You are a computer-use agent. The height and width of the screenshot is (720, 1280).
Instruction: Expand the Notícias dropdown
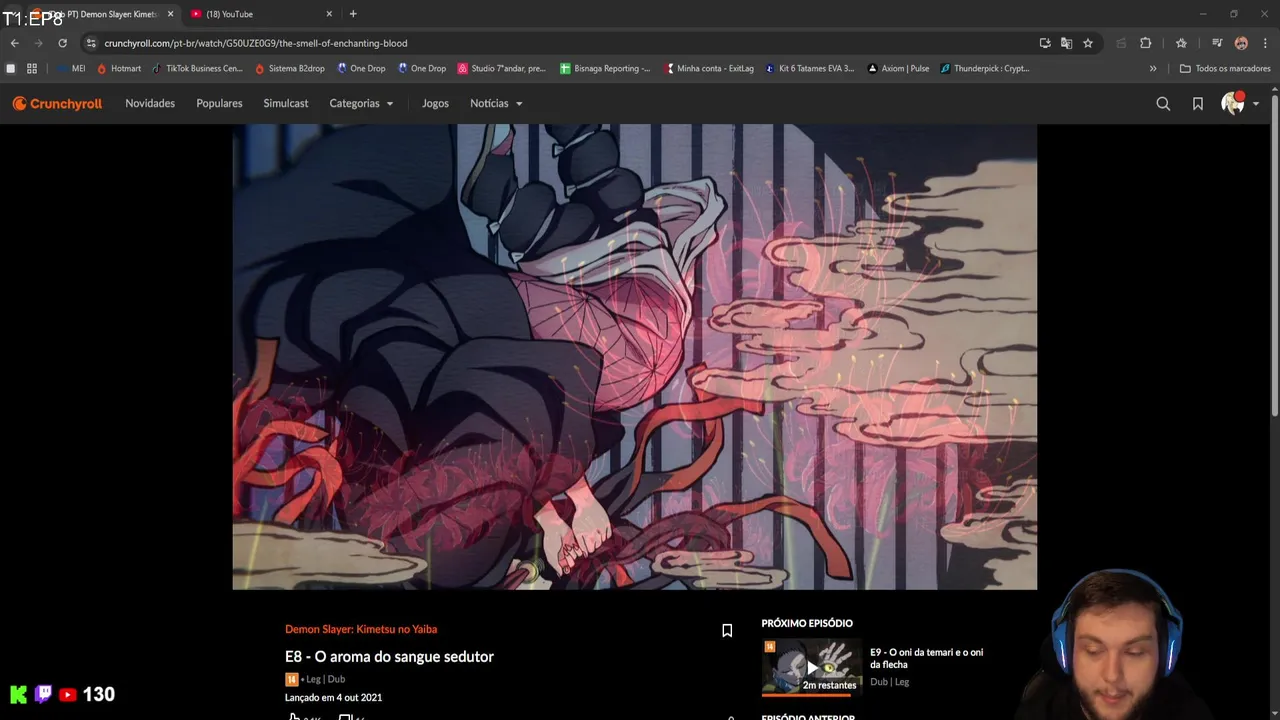coord(496,103)
